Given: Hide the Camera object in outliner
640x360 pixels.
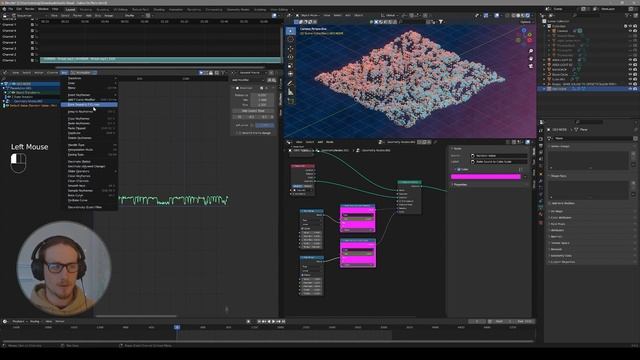Looking at the screenshot, I should [x=630, y=31].
